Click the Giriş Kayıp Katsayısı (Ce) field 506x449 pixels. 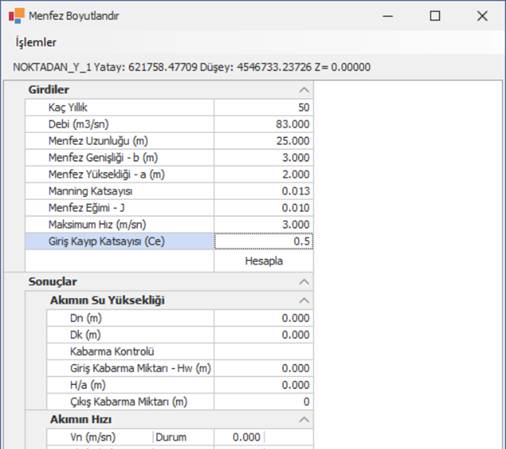(264, 241)
